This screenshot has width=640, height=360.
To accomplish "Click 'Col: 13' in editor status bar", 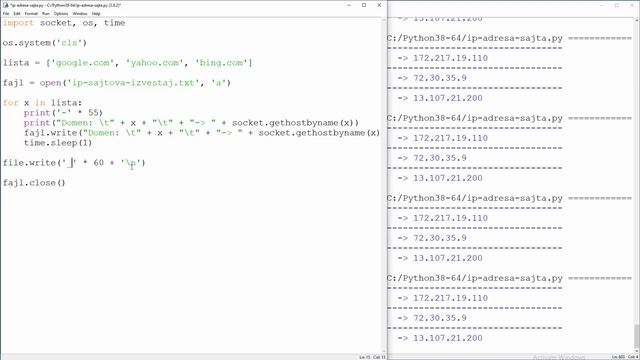I will tap(380, 357).
